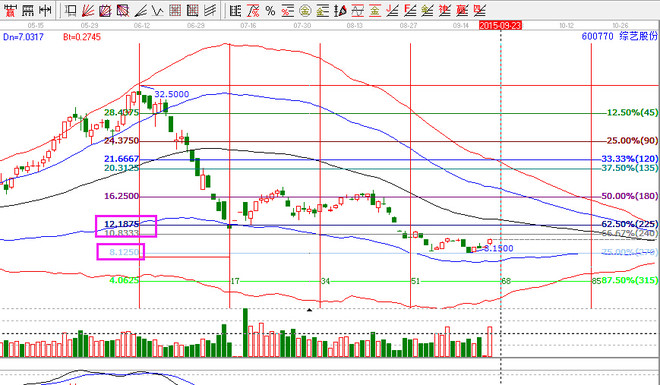
Task: Click the plain percent symbol icon
Action: click(x=270, y=11)
